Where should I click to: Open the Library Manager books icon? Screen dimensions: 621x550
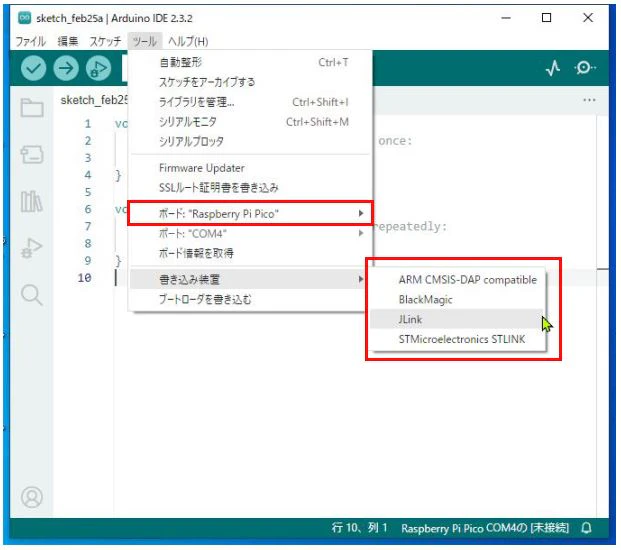(x=32, y=201)
